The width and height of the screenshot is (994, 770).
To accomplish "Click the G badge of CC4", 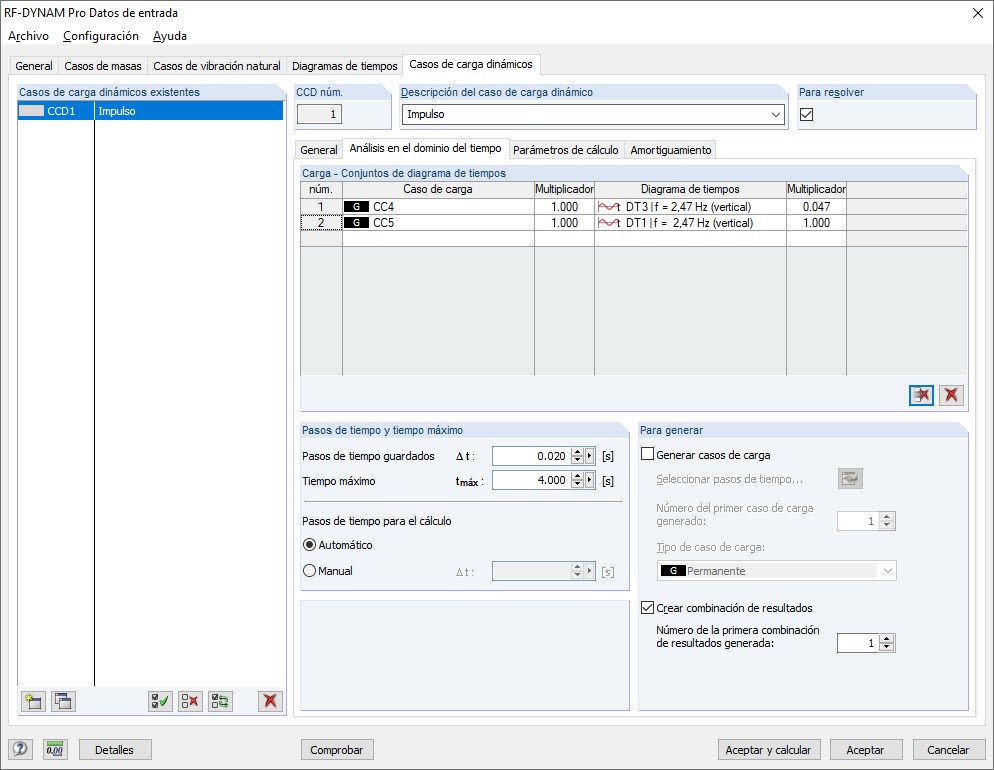I will click(x=356, y=207).
